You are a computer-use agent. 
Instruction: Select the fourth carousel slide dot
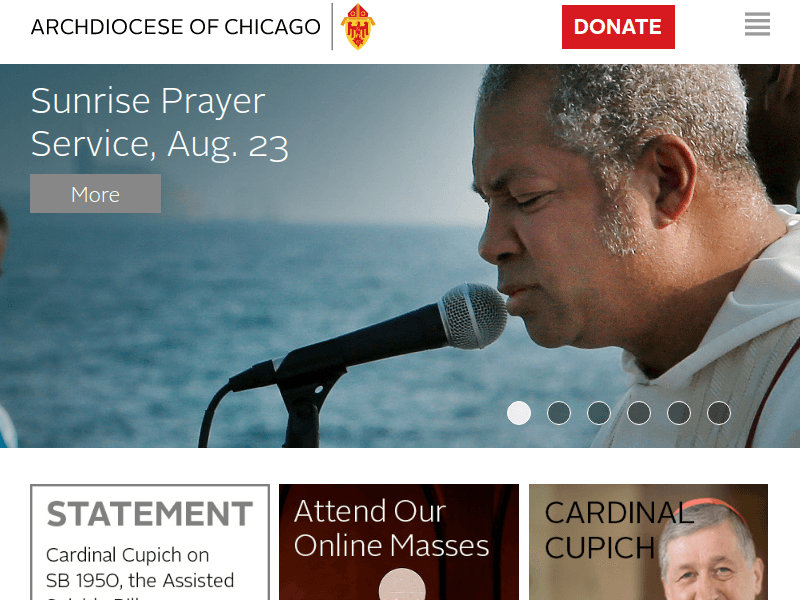coord(639,413)
